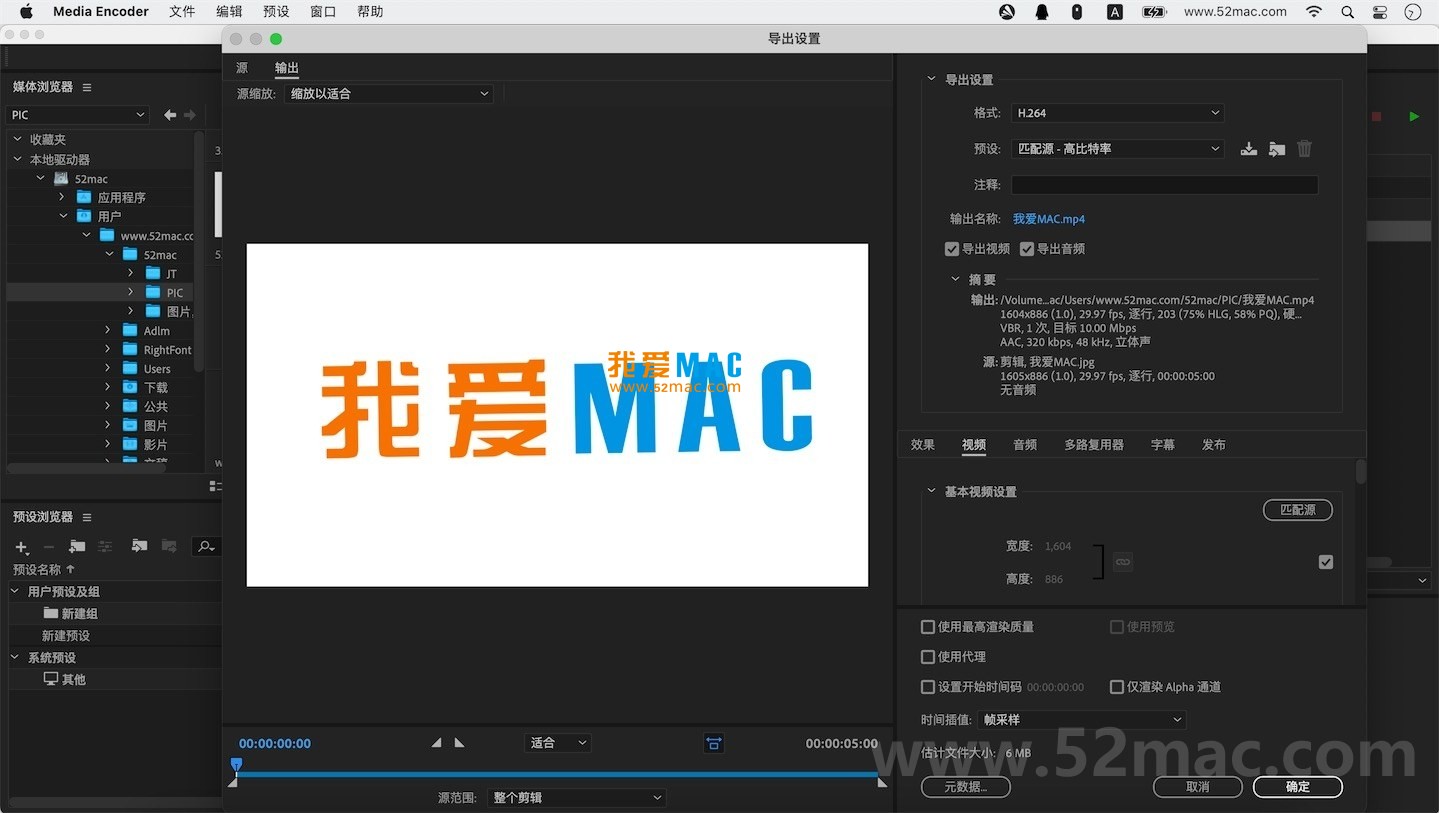Viewport: 1439px width, 813px height.
Task: Open the 适合 zoom level dropdown
Action: coord(558,743)
